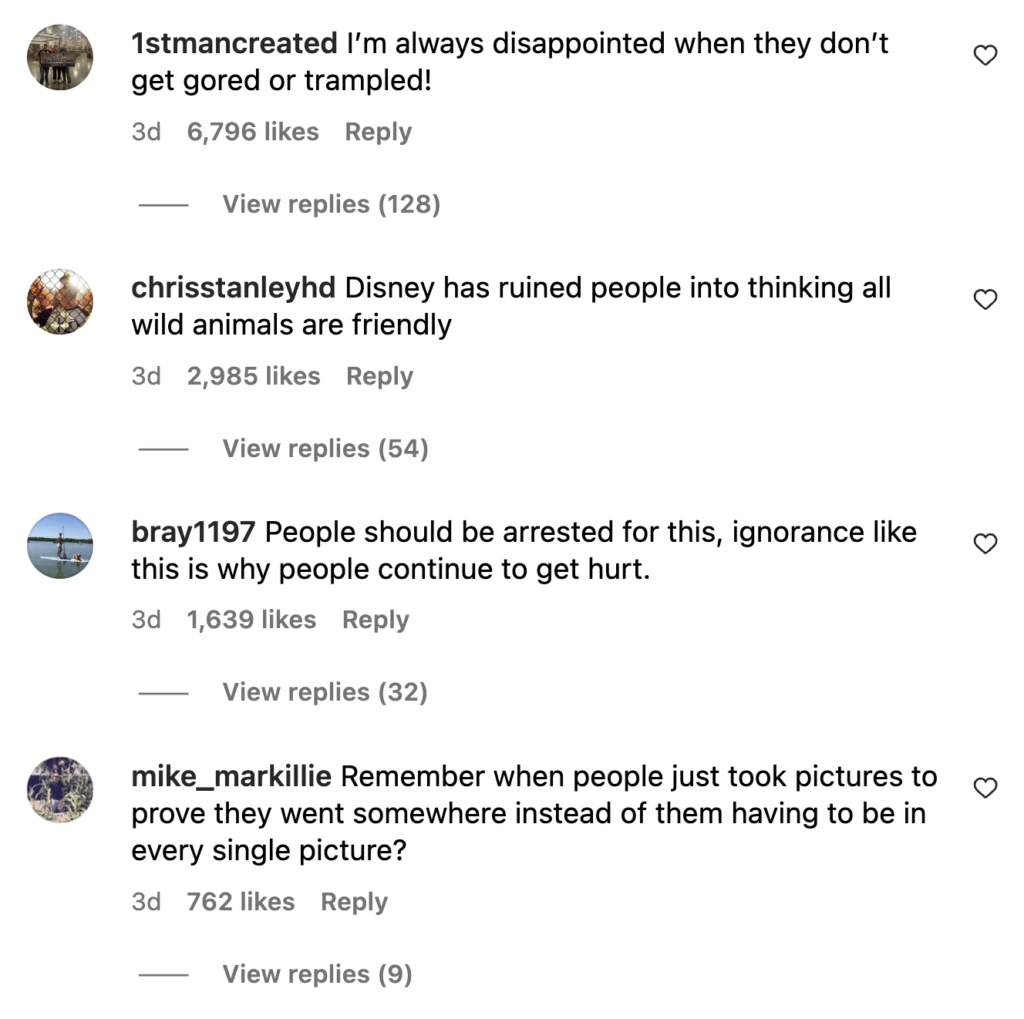The image size is (1024, 1019).
Task: View bray1197's profile photo
Action: tap(60, 545)
